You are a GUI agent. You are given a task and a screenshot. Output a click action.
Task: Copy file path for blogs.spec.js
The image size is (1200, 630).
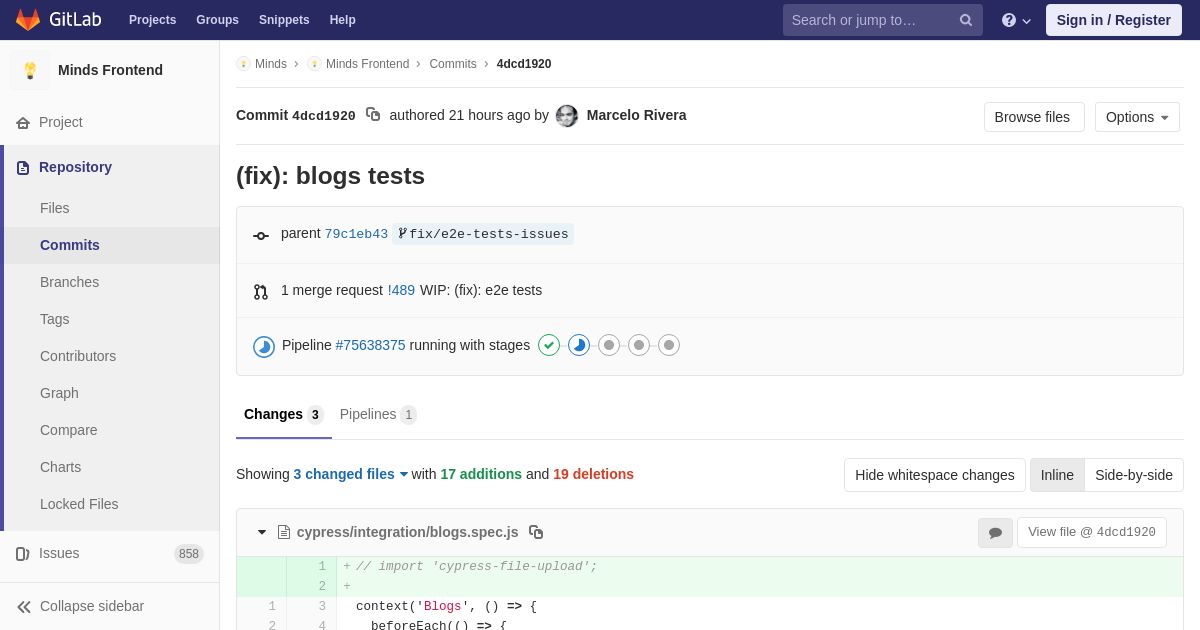coord(536,532)
